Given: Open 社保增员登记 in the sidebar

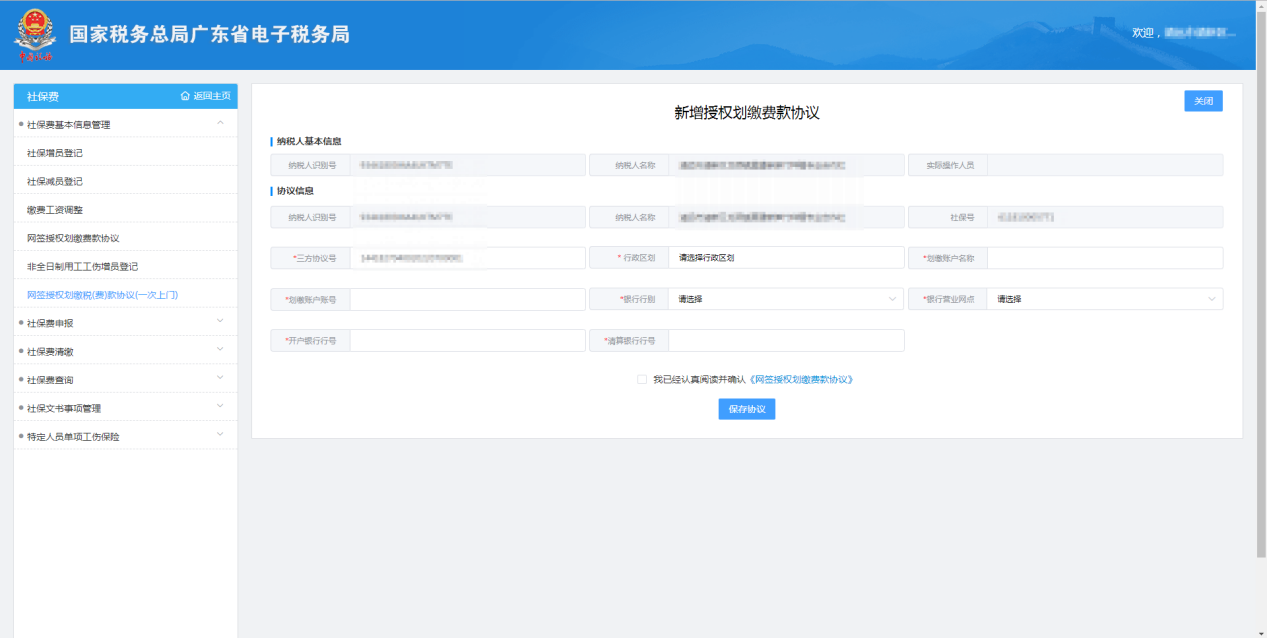Looking at the screenshot, I should [x=55, y=153].
